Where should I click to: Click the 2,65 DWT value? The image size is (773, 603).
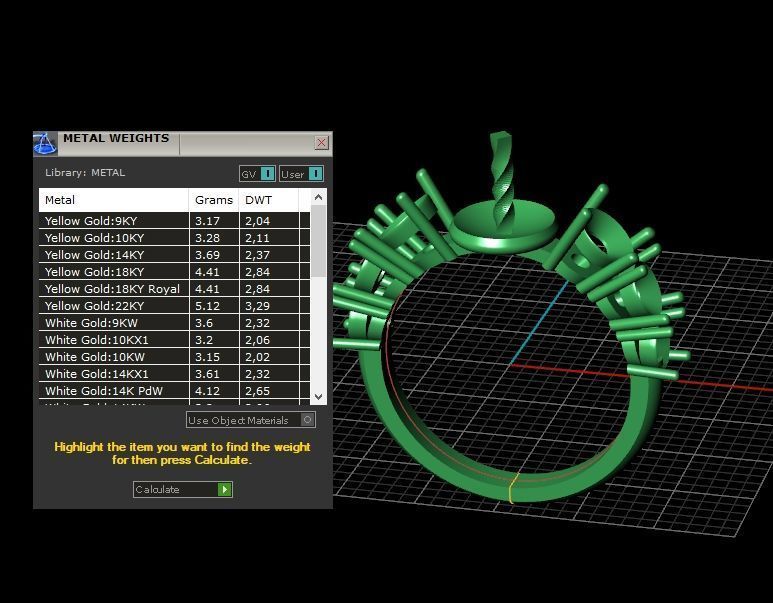pyautogui.click(x=257, y=391)
